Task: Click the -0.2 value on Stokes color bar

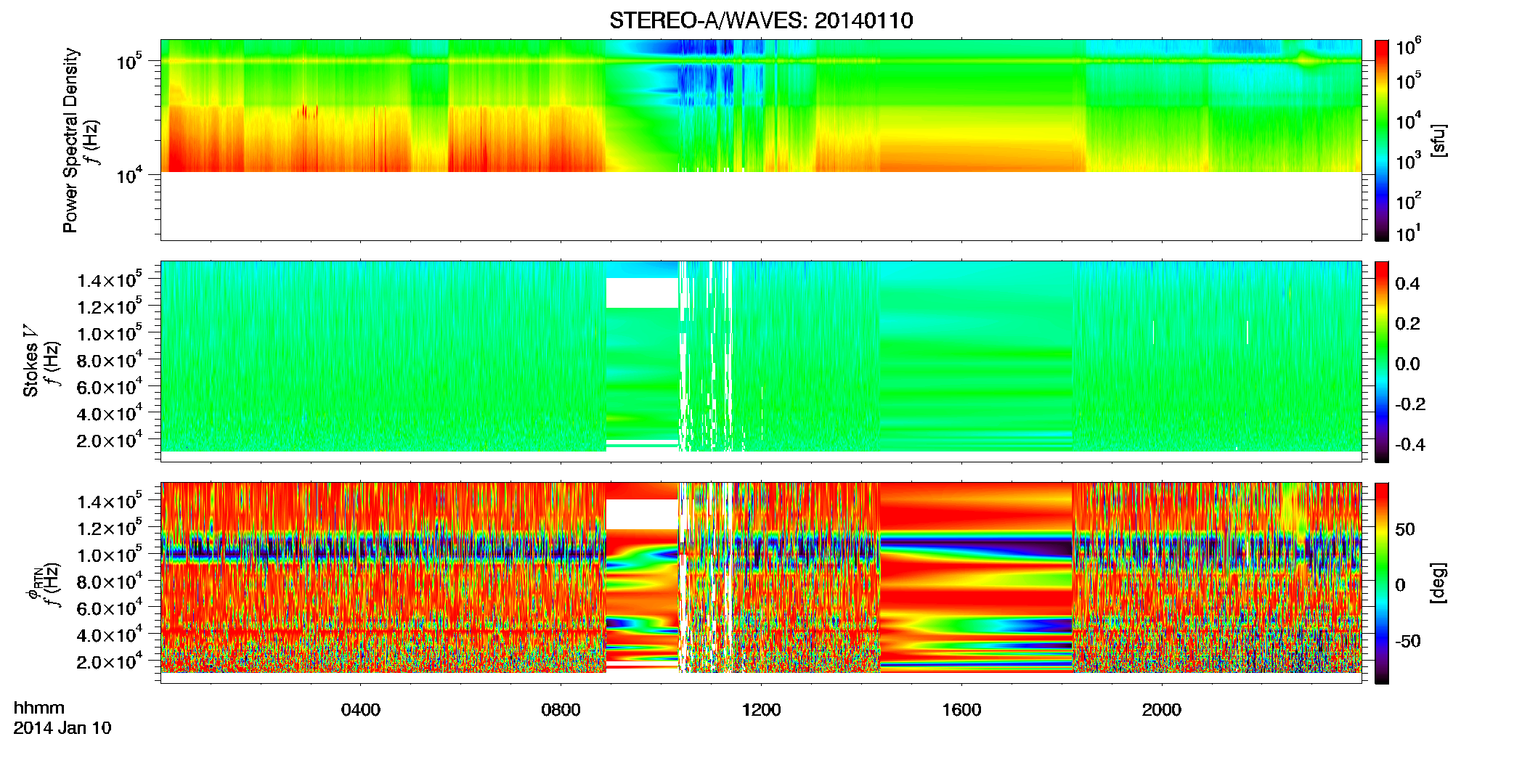Action: [x=1409, y=404]
